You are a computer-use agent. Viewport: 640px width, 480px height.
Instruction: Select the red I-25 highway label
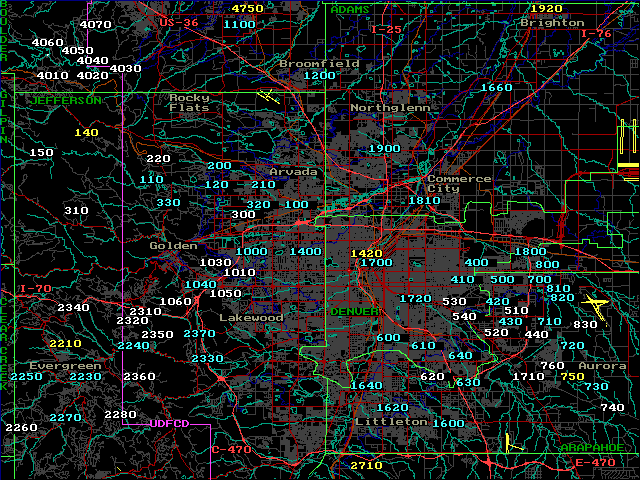pos(386,29)
